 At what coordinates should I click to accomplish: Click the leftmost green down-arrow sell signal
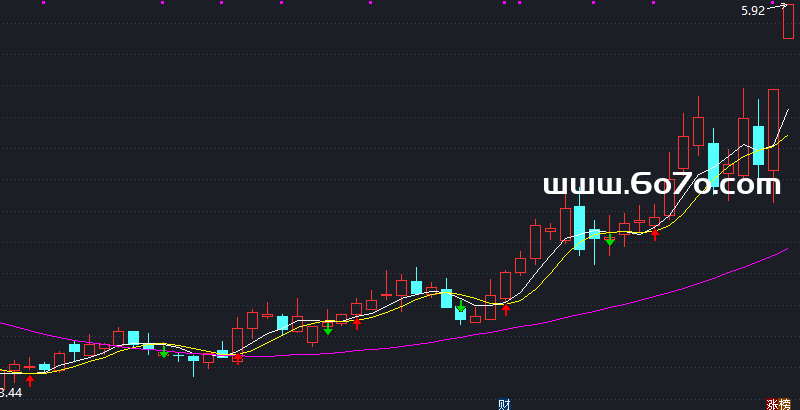[164, 352]
